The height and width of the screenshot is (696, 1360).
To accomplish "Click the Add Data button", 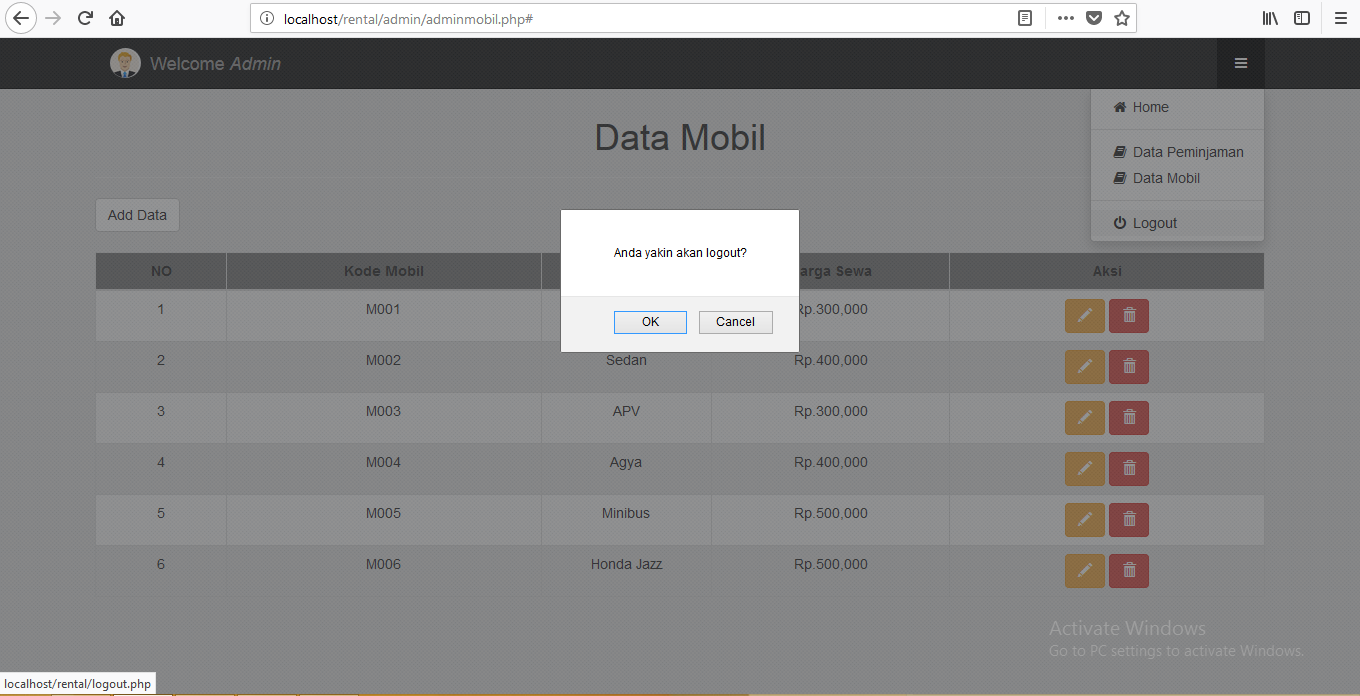I will pos(137,214).
